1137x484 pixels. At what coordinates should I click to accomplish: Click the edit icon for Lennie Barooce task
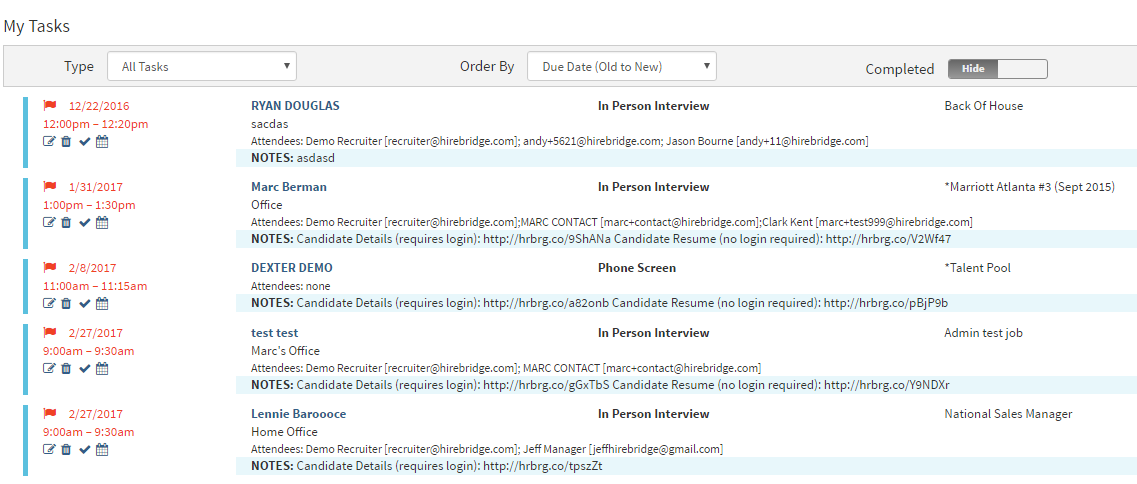coord(49,450)
